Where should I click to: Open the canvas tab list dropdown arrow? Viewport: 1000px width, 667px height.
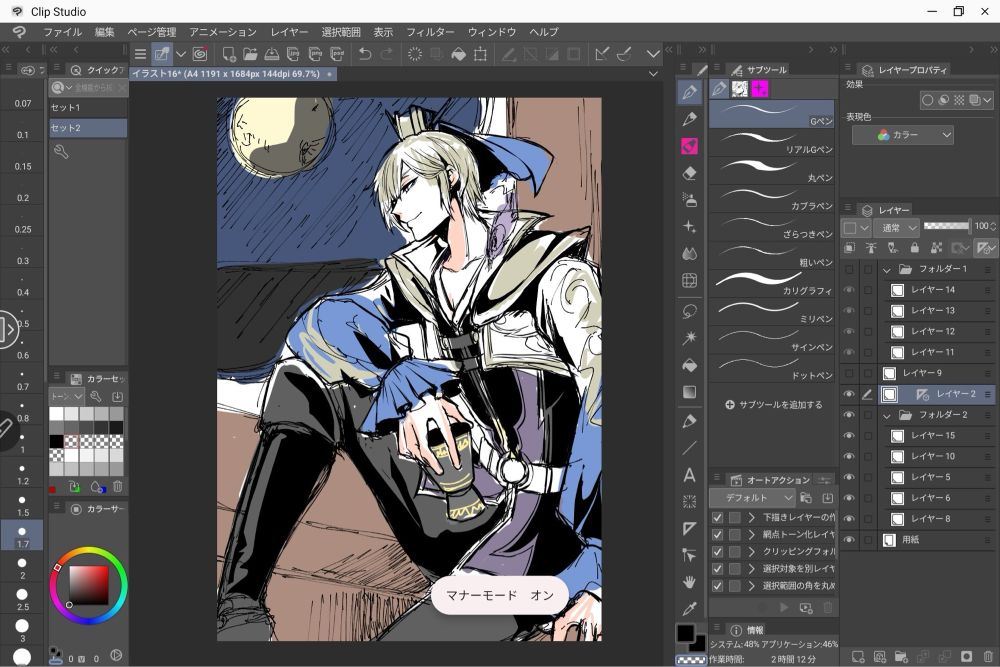pos(652,74)
